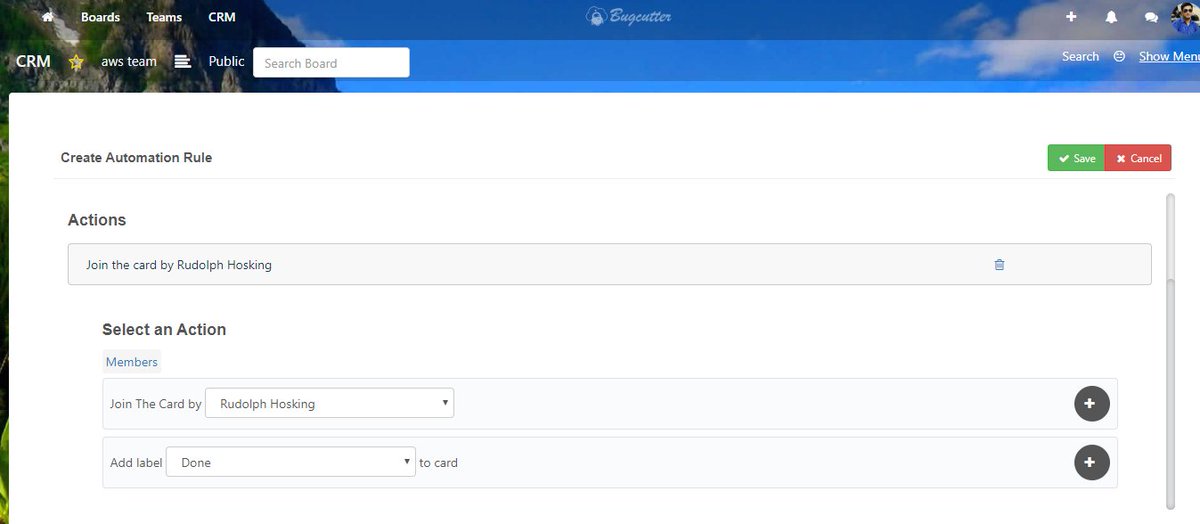Click the Join the card by Rudolph Hosking row
The width and height of the screenshot is (1200, 524).
point(609,265)
